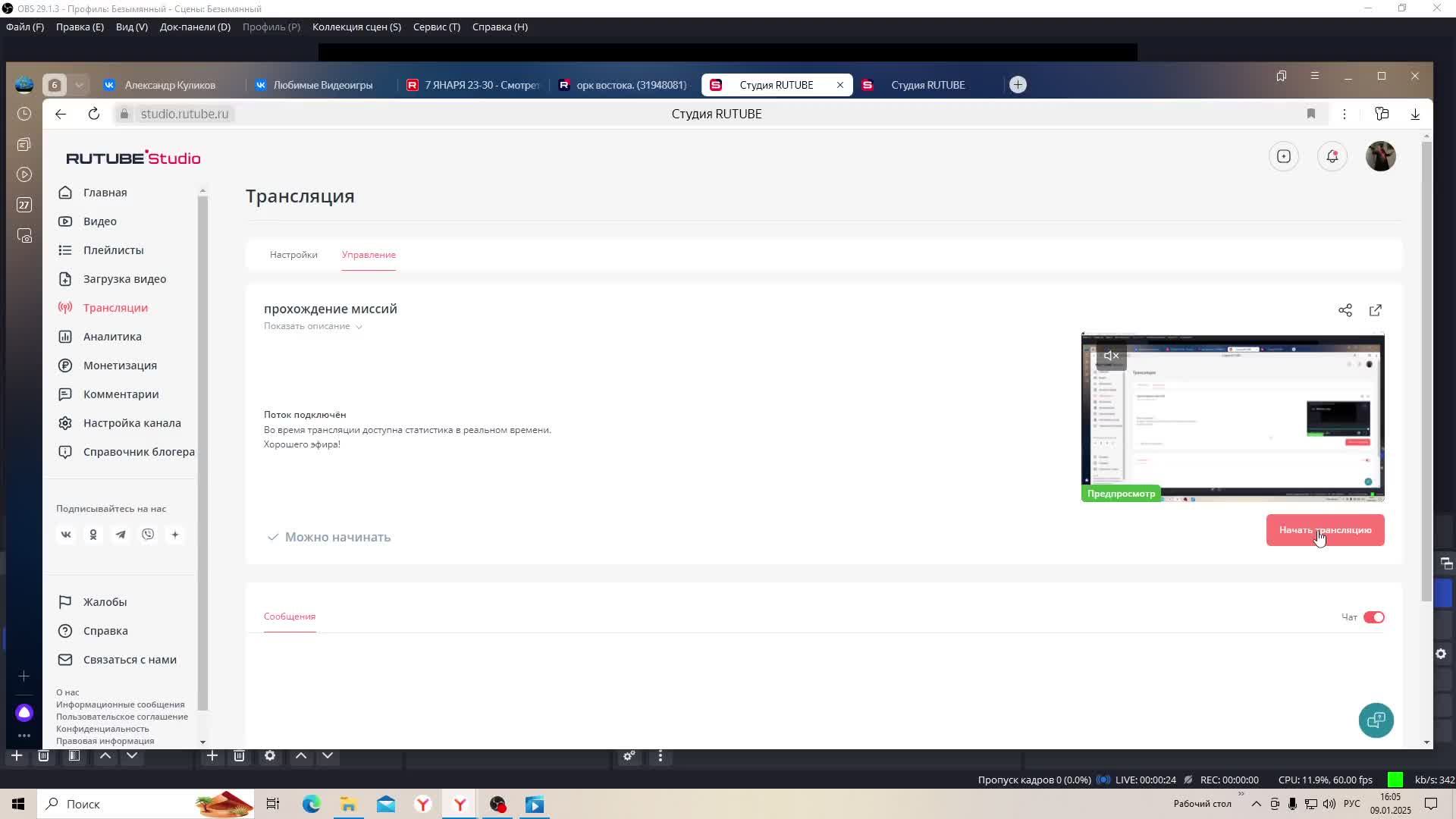Open Microsoft Edge from taskbar
Viewport: 1456px width, 819px height.
click(311, 804)
